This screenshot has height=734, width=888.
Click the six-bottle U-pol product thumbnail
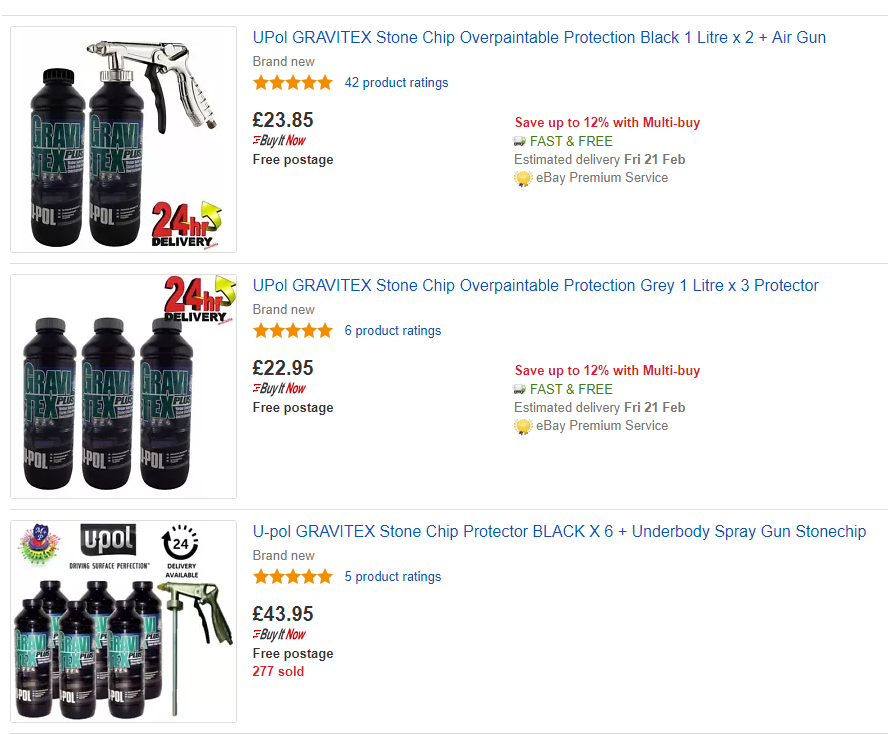point(123,621)
